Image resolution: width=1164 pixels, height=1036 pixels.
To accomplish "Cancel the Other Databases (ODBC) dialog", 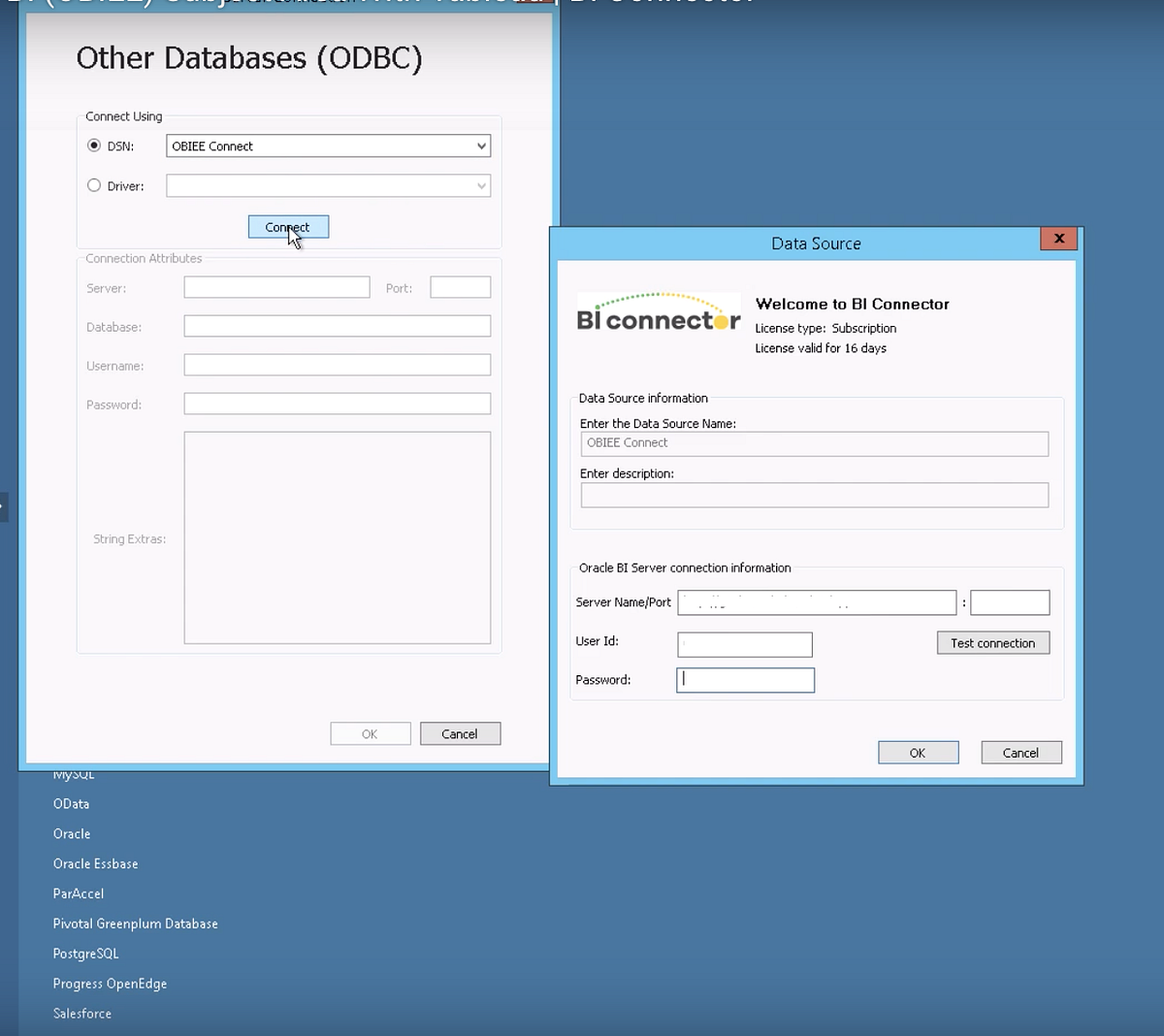I will coord(460,734).
